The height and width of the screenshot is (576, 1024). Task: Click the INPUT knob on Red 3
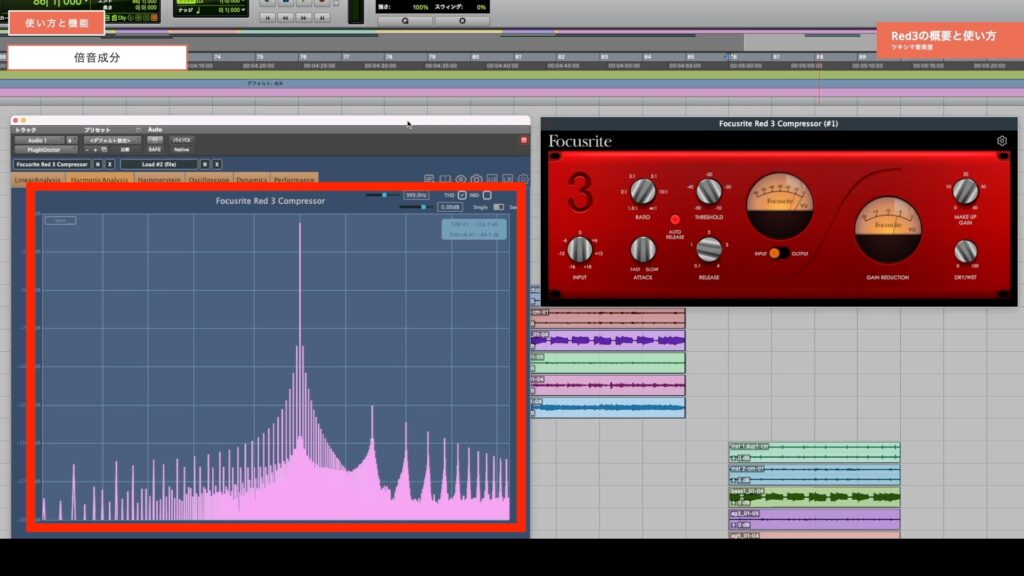pos(579,249)
